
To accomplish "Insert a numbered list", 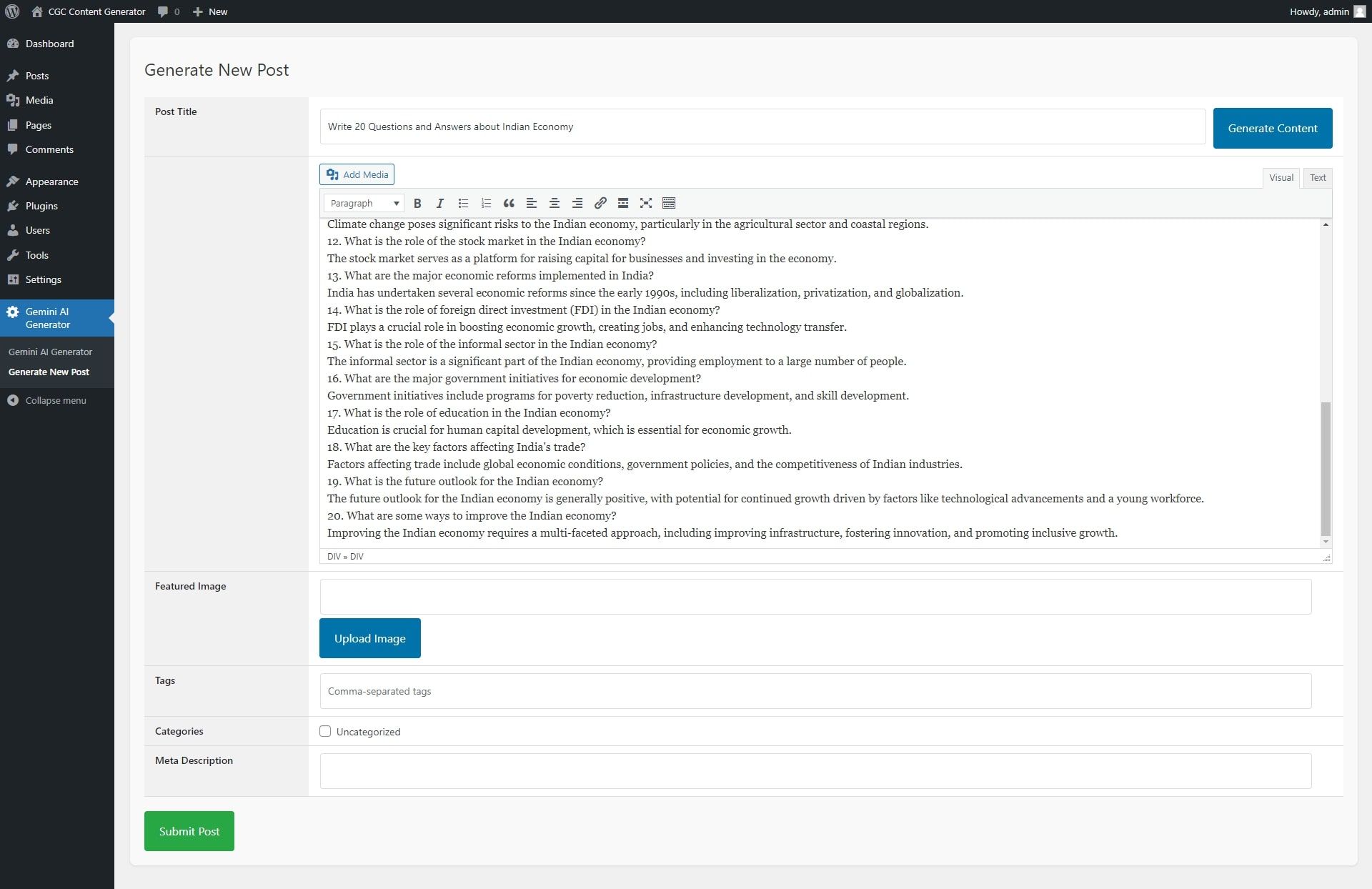I will click(x=486, y=204).
